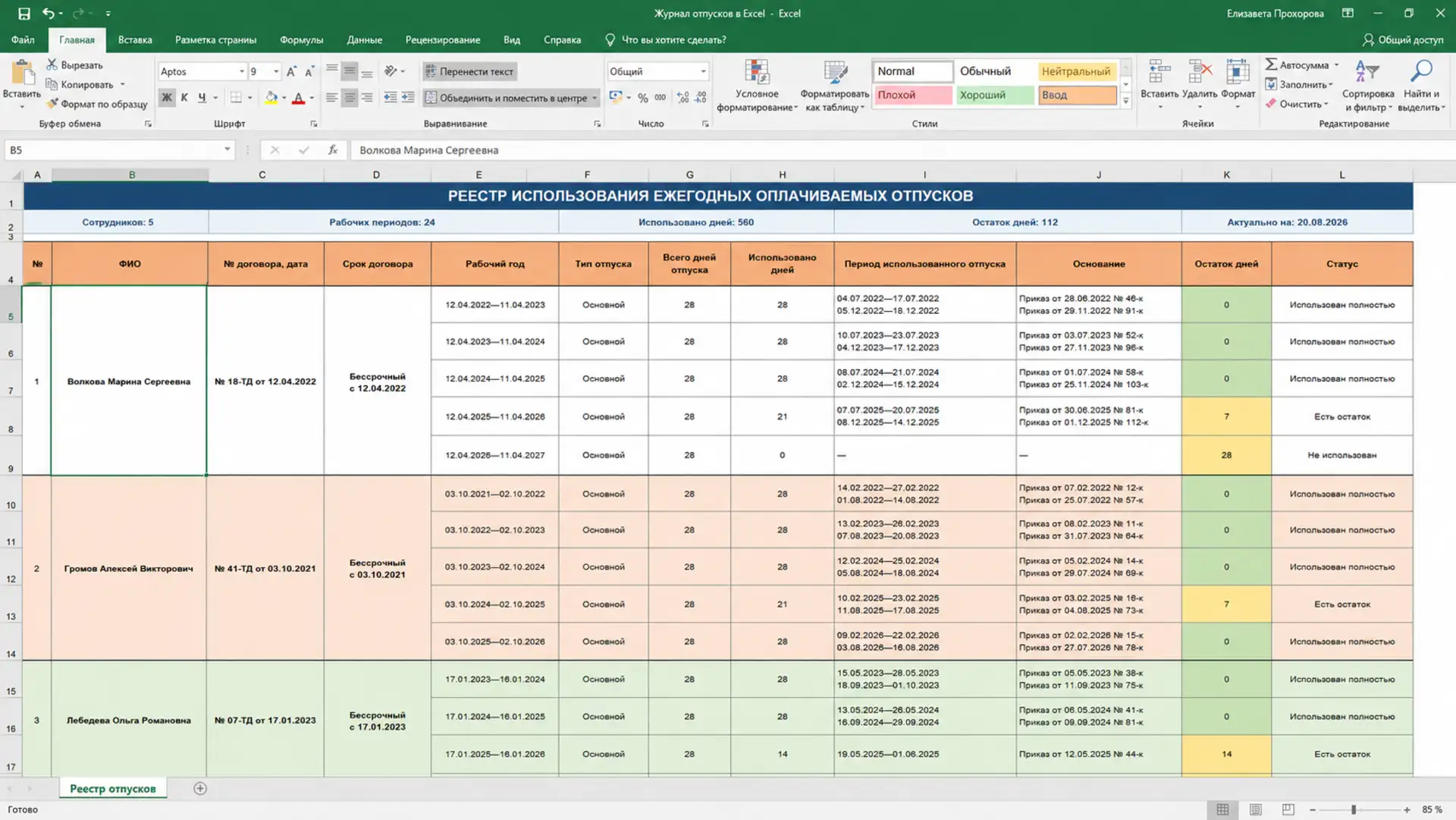Click Delete cells (Удалить)
This screenshot has height=820, width=1456.
1200,83
